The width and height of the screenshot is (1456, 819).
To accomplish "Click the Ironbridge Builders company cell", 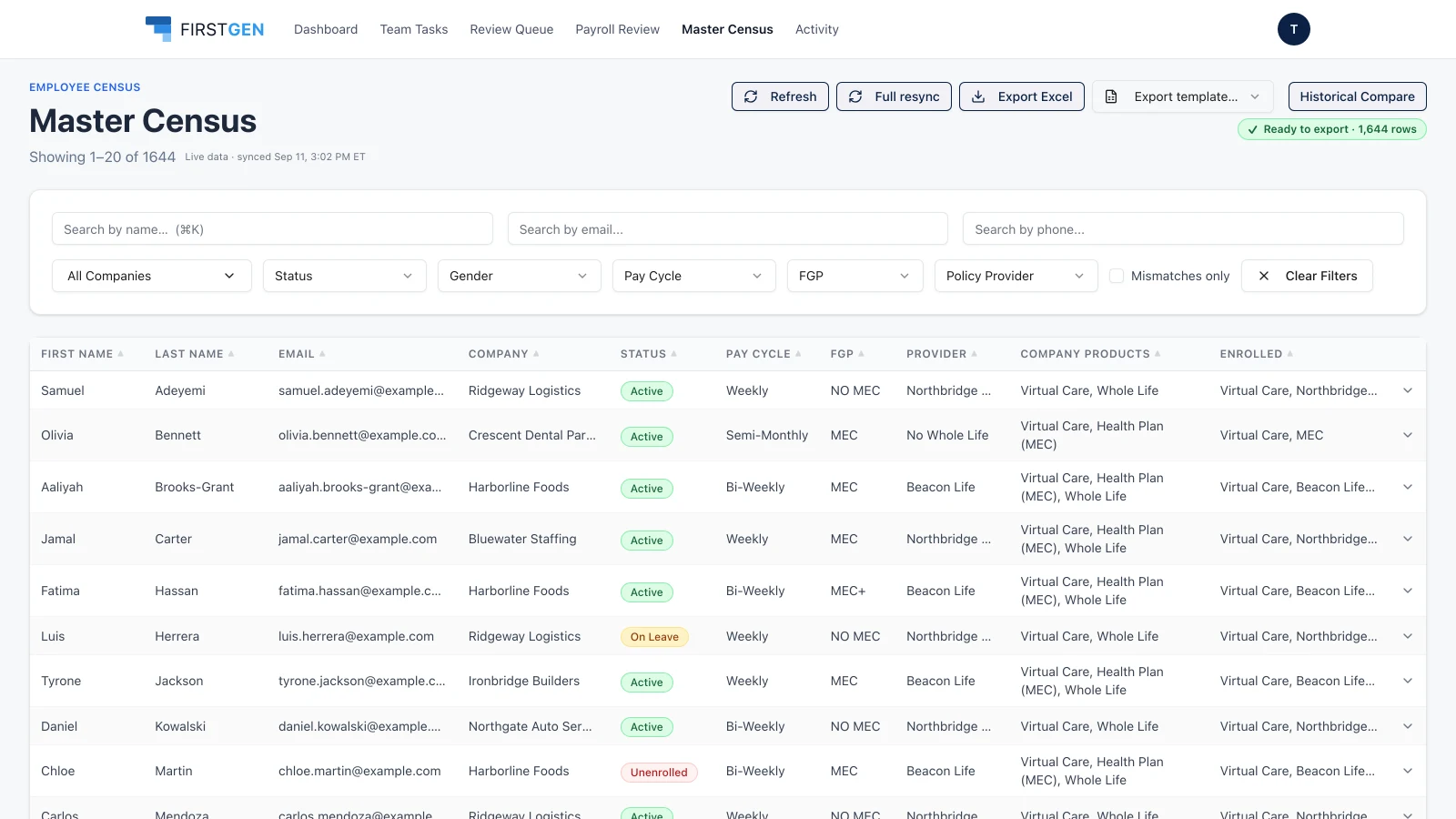I will tap(524, 681).
